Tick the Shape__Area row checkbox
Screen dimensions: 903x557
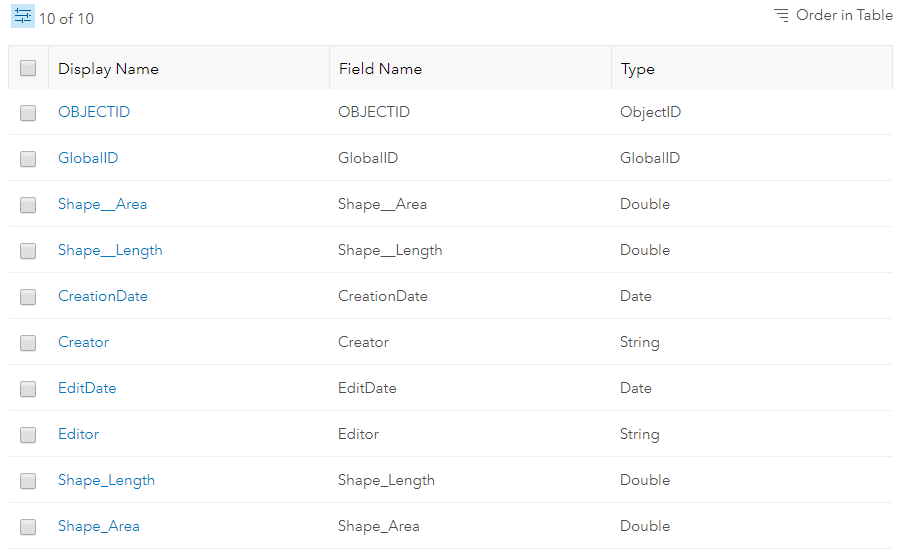pyautogui.click(x=28, y=205)
